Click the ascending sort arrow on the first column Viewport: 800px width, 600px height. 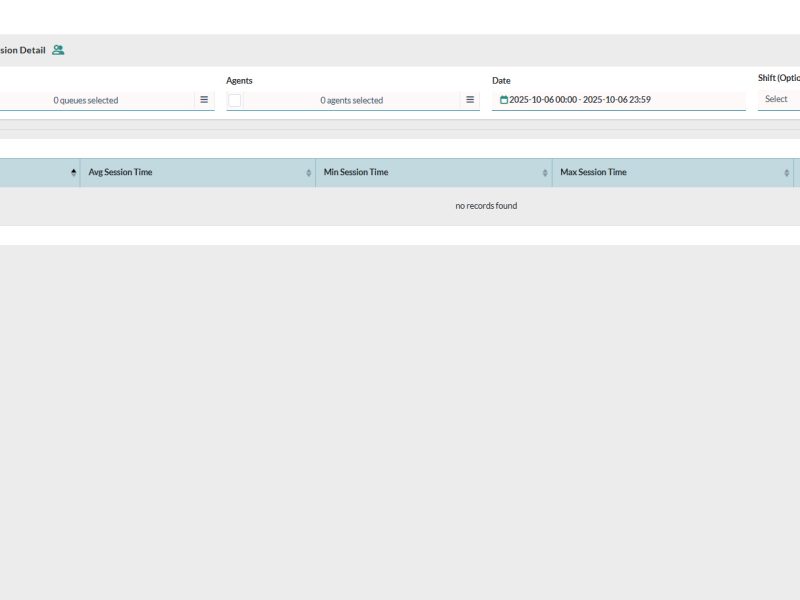click(73, 171)
